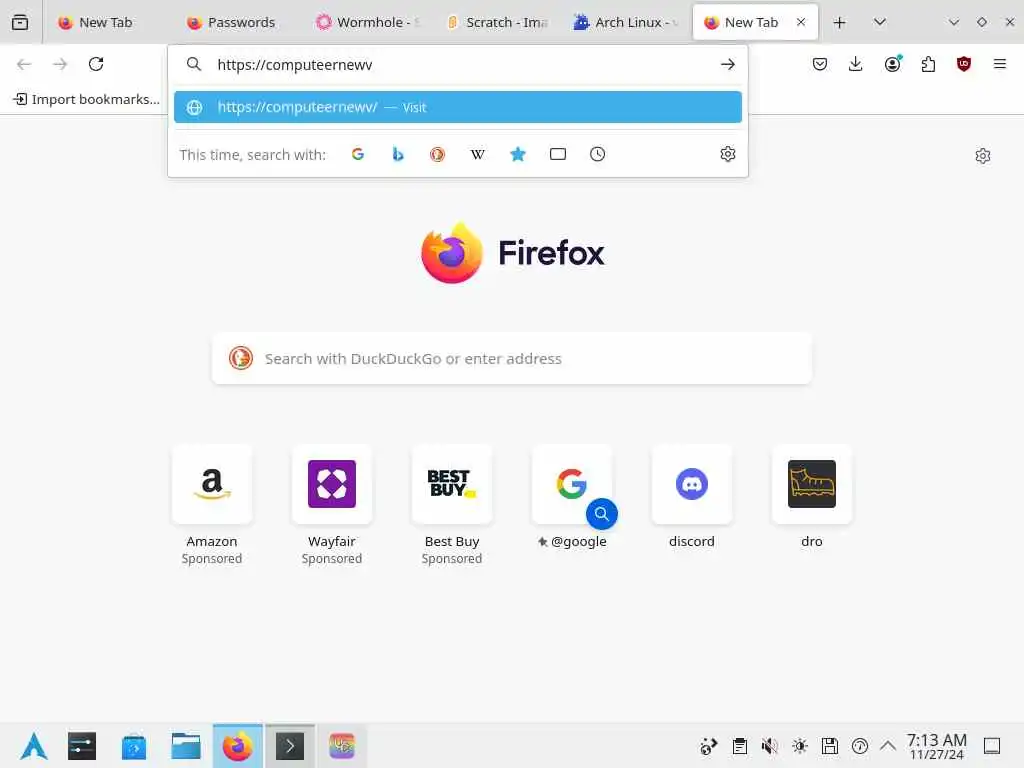
Task: Open the Discover software center
Action: [134, 746]
